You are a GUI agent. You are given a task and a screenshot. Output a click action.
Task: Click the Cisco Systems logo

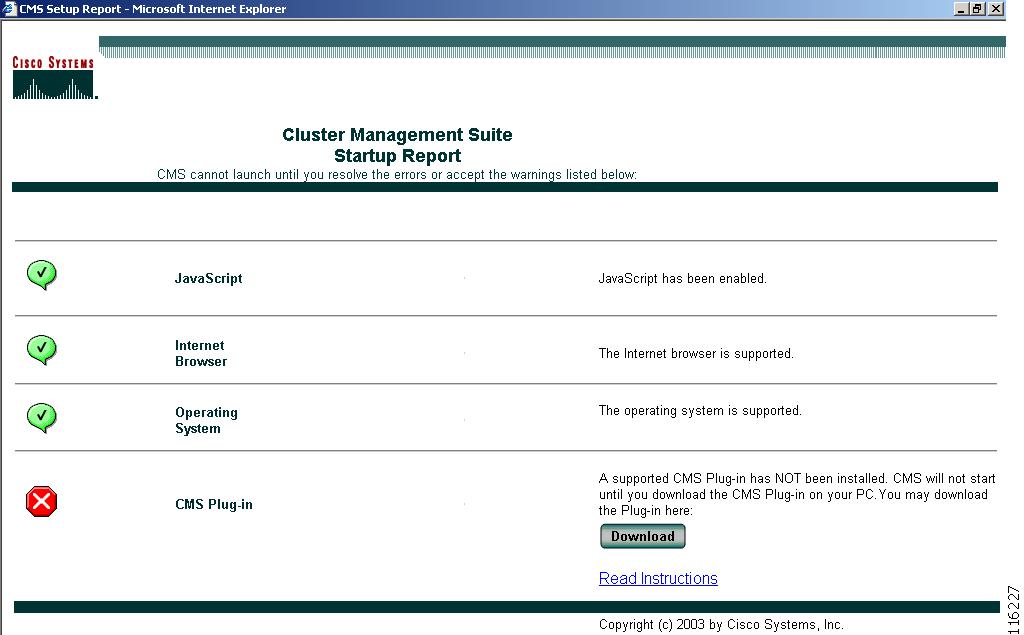pos(54,77)
